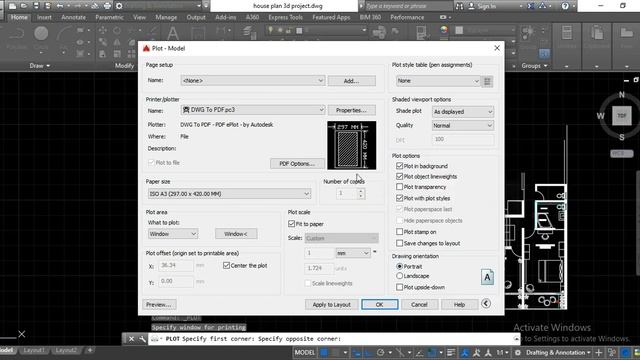Open the mm units dropdown in Plot scale
Viewport: 640px width, 360px height.
353,253
